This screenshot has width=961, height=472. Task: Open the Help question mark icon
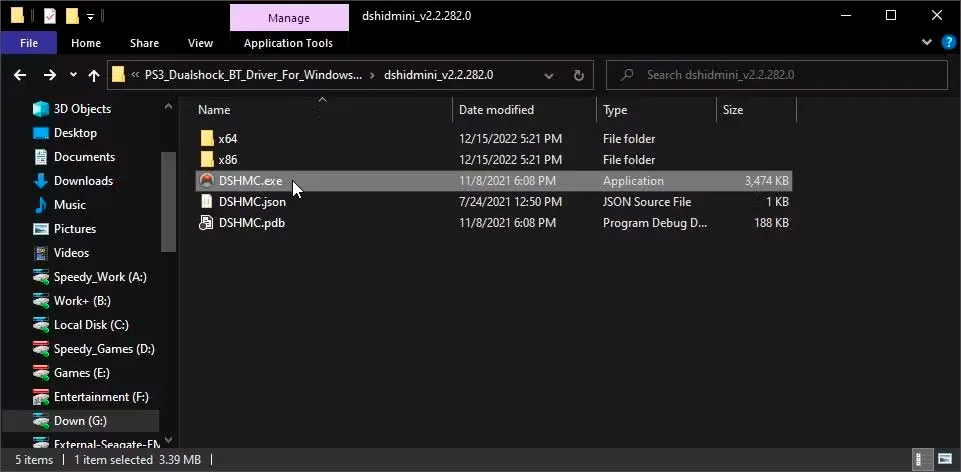pos(948,42)
